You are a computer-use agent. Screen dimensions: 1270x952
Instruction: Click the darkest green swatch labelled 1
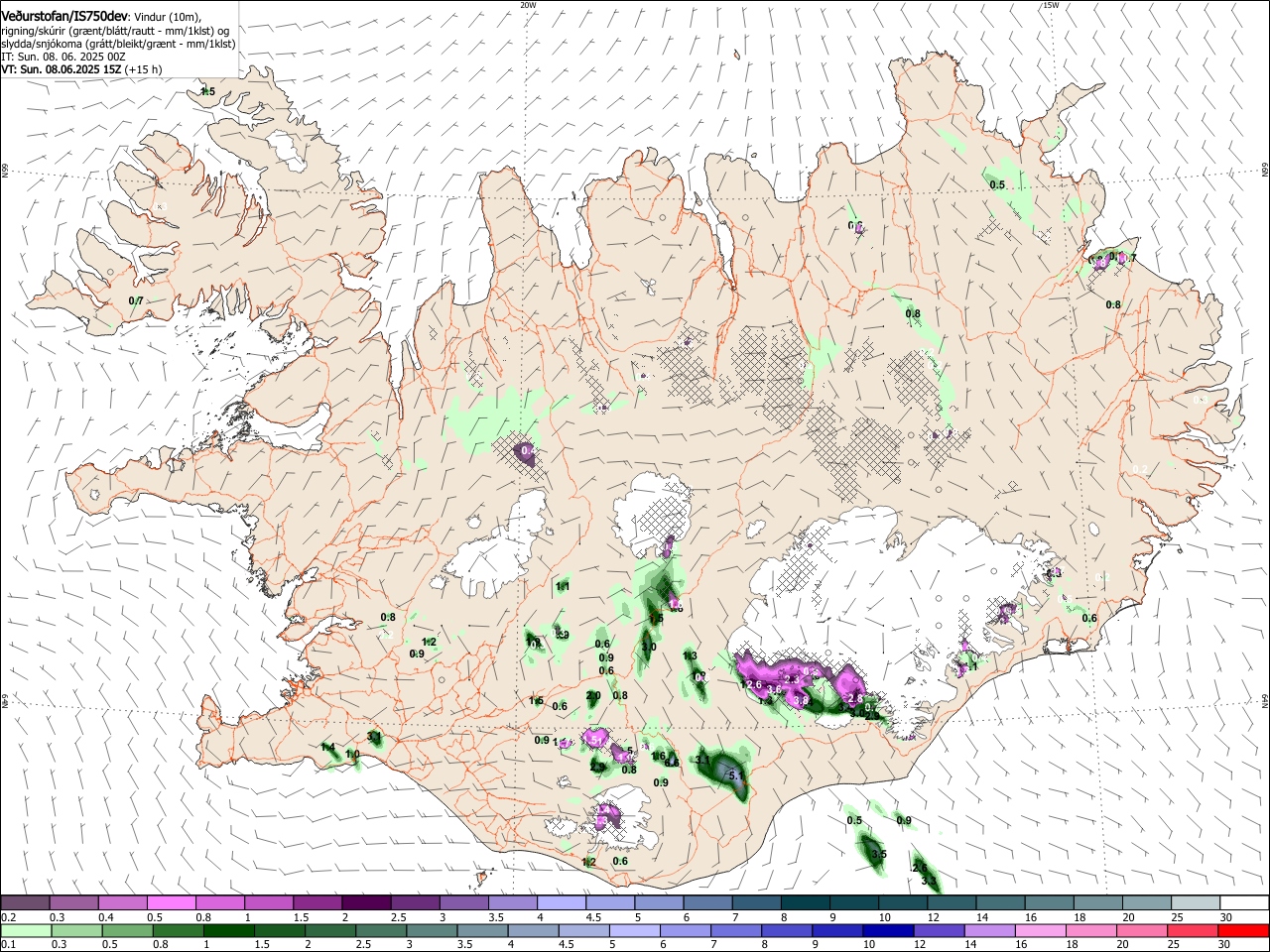[229, 930]
